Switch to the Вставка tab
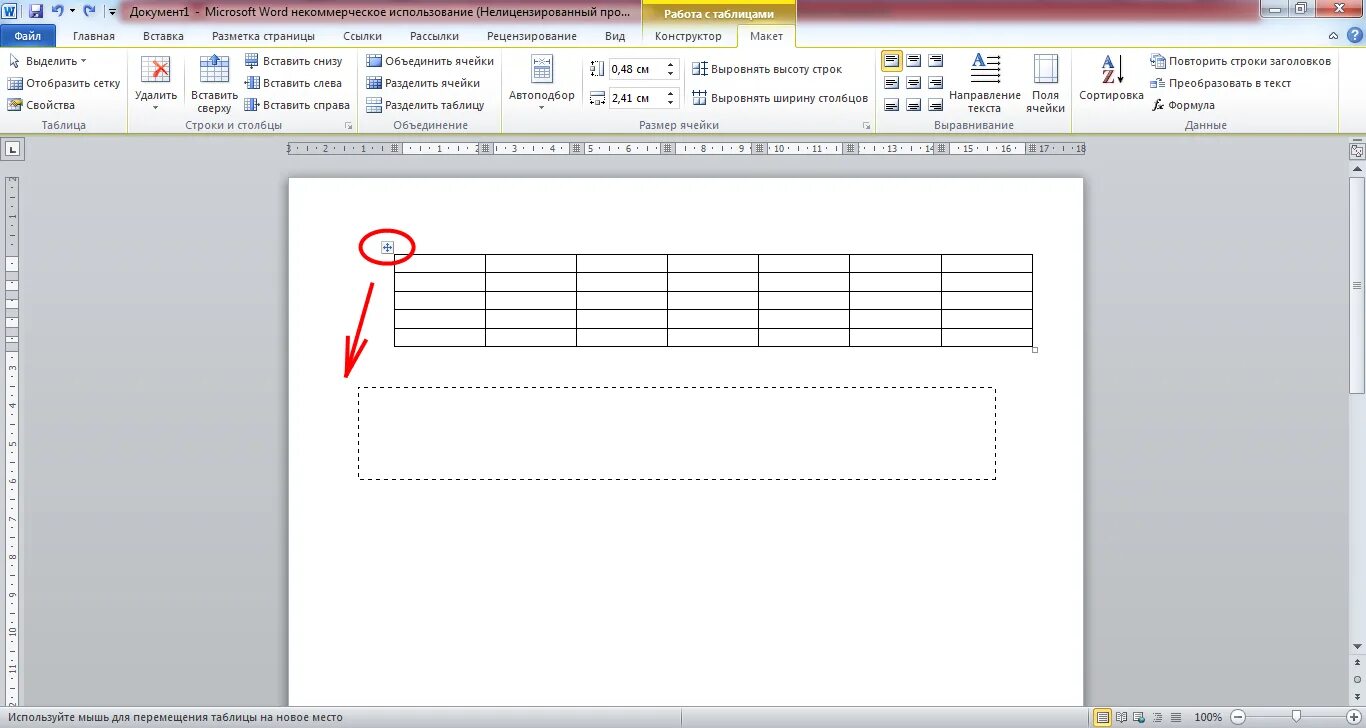This screenshot has width=1366, height=728. pyautogui.click(x=163, y=36)
